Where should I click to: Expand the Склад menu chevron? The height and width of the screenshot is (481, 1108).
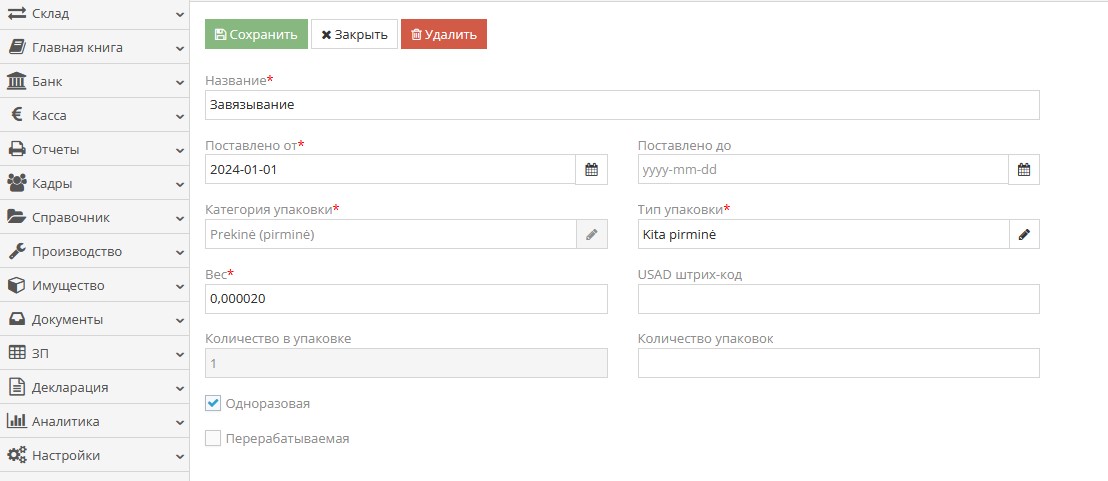point(179,14)
